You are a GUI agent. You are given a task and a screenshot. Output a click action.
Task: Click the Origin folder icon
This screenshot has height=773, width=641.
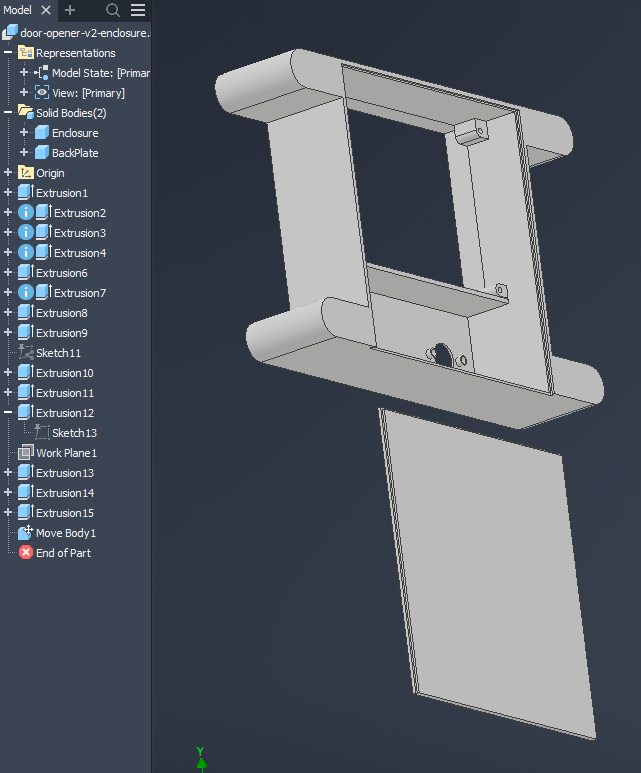click(26, 173)
